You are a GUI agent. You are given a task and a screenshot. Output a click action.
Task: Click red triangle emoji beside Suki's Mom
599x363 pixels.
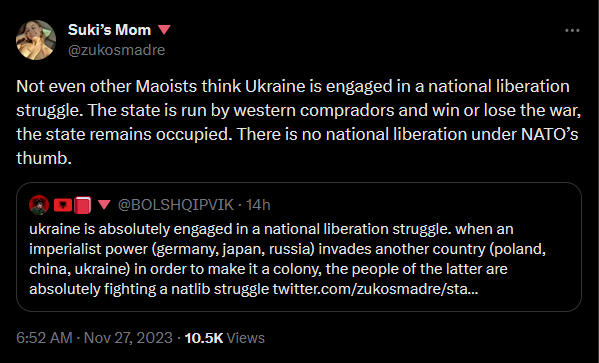(164, 30)
